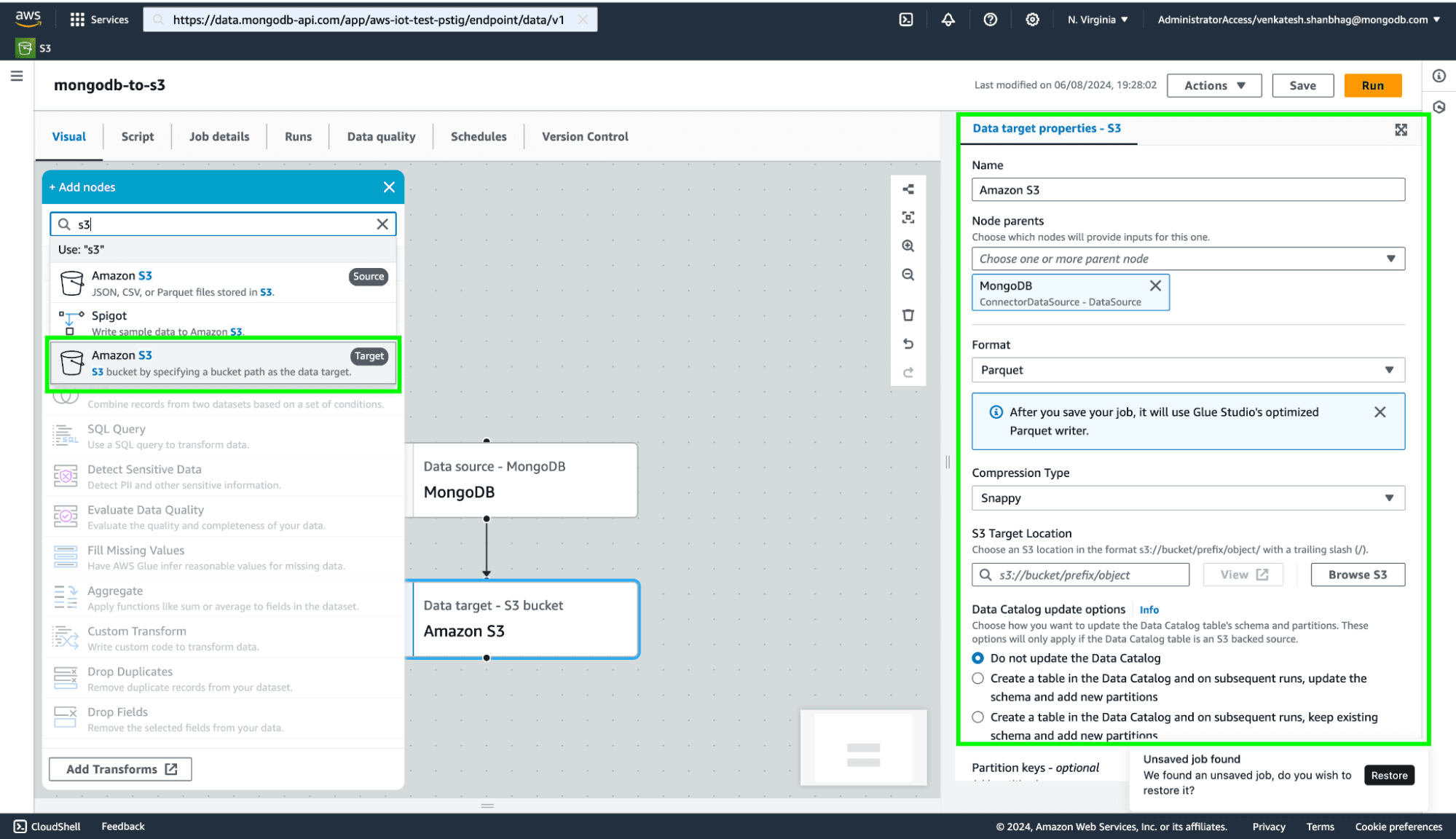Open the Script tab
Viewport: 1456px width, 839px height.
(x=137, y=137)
